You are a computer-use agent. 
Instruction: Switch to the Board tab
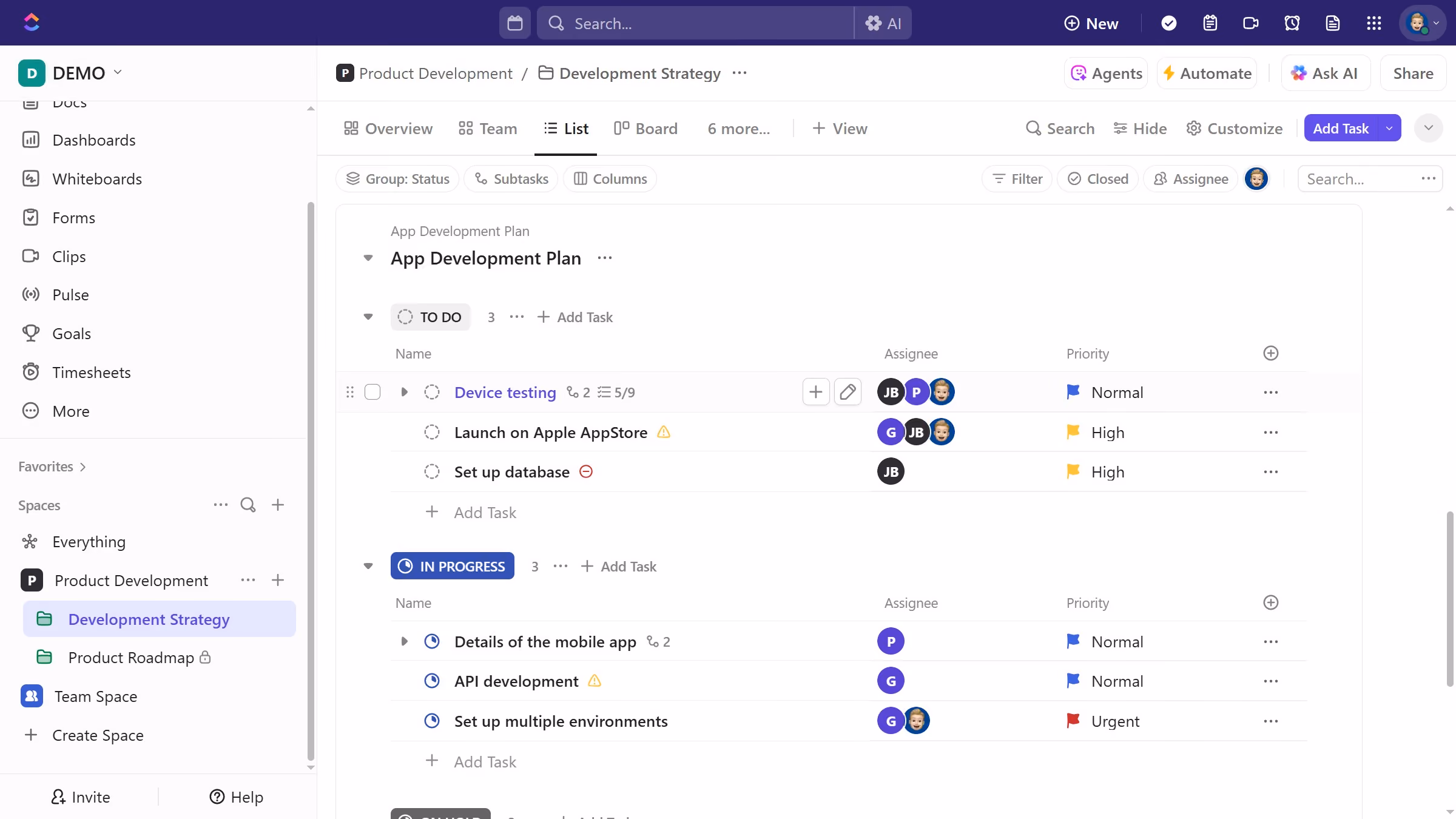[645, 129]
